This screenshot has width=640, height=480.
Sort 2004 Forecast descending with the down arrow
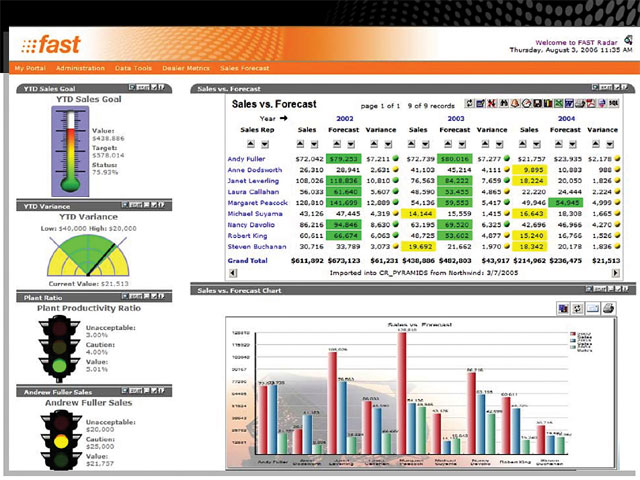573,144
